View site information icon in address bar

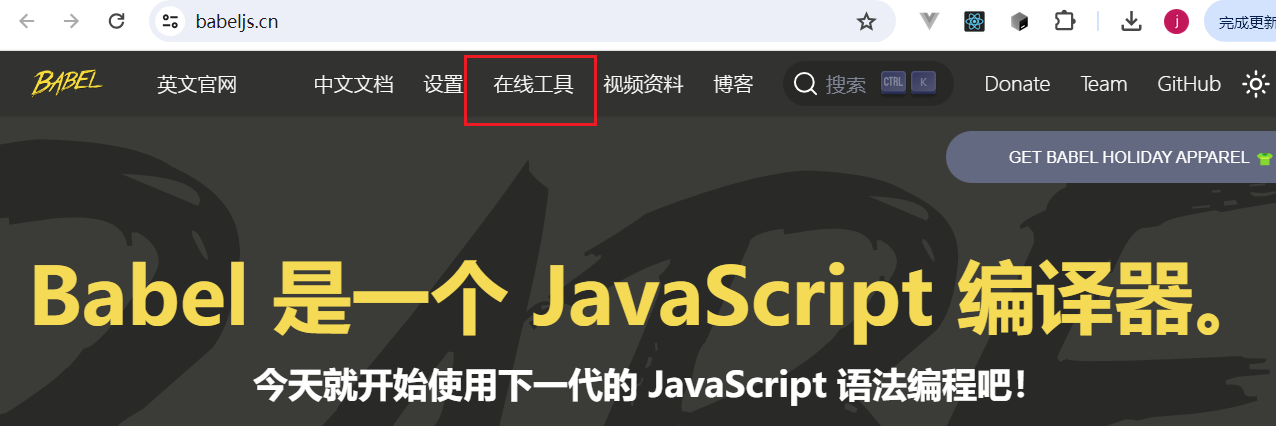[x=171, y=21]
